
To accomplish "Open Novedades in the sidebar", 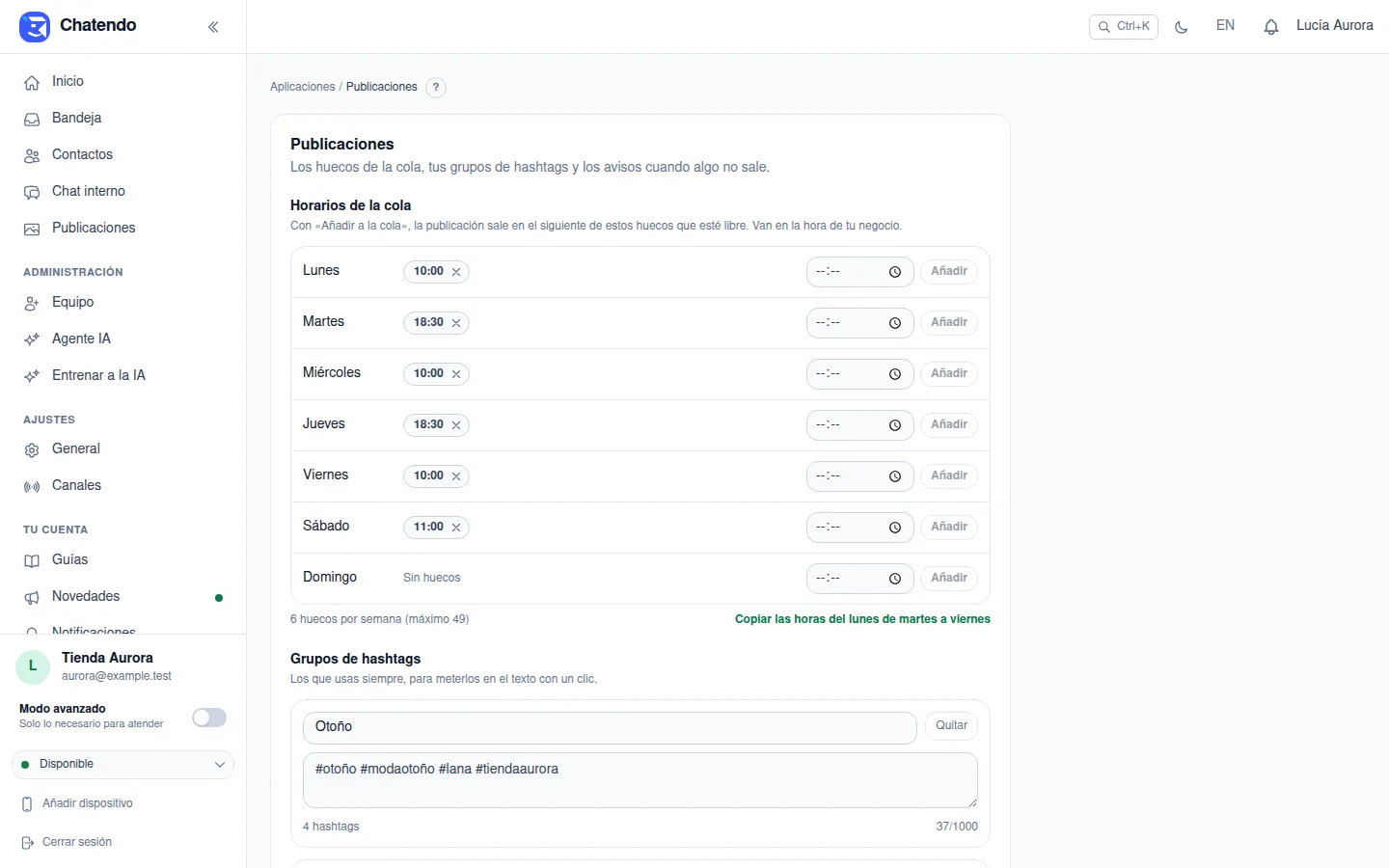I will point(123,597).
